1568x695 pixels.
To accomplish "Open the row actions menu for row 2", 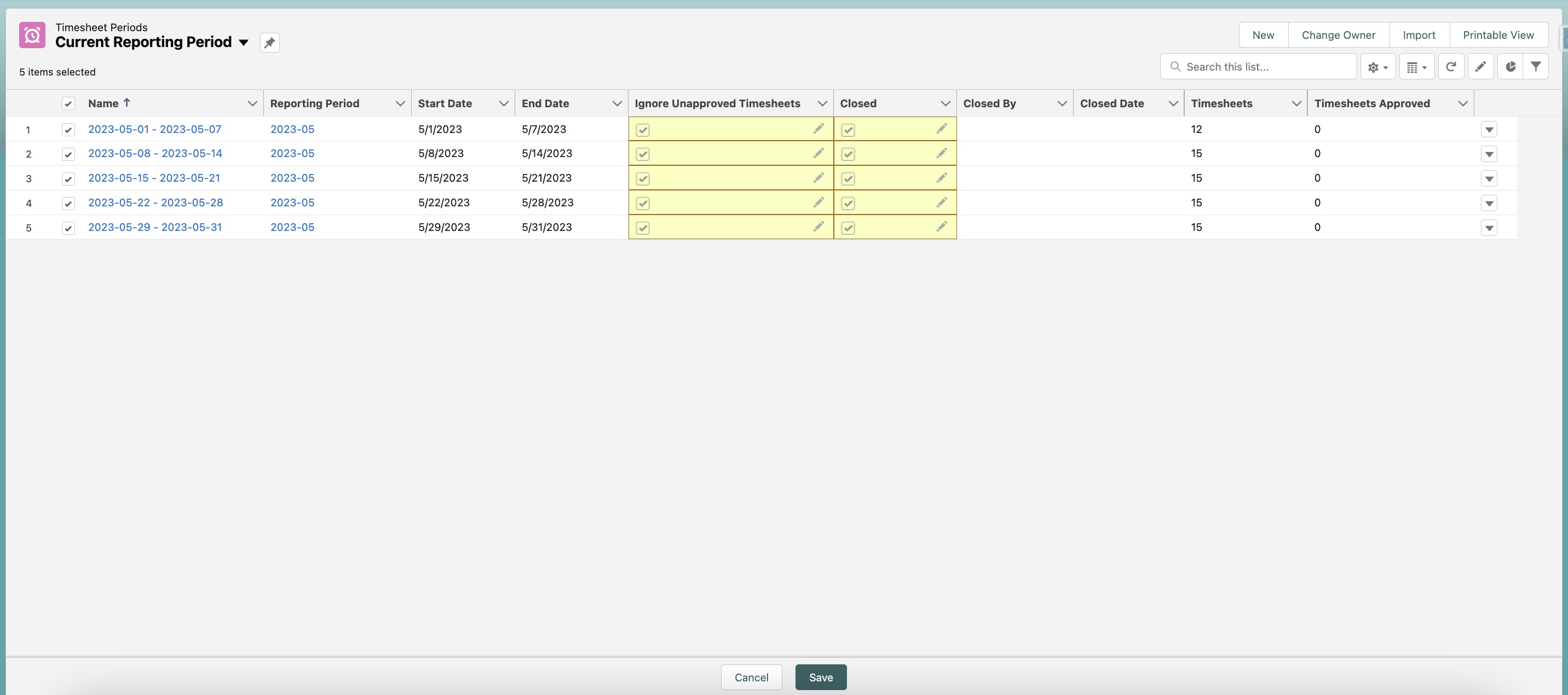I will click(x=1490, y=153).
